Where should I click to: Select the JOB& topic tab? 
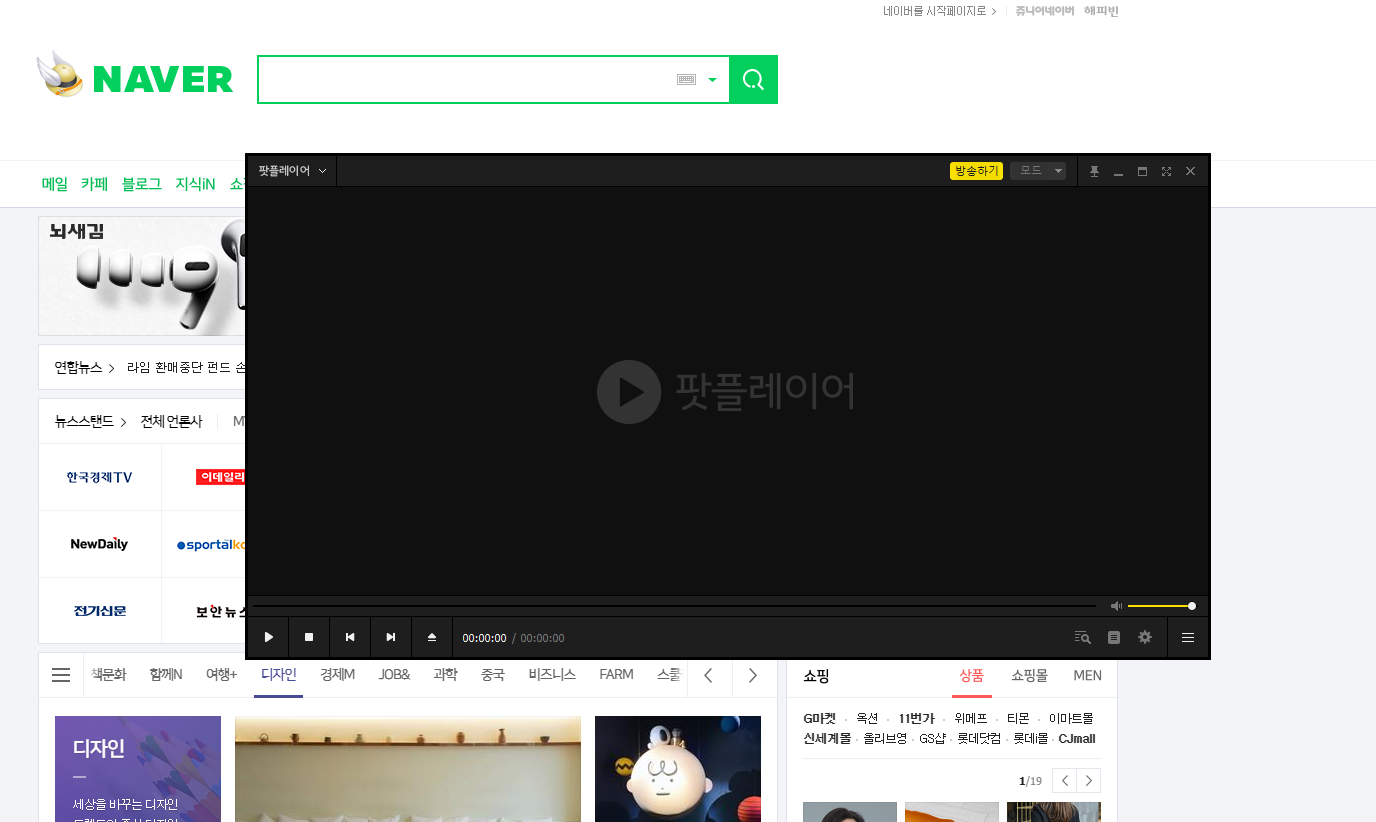[x=394, y=675]
